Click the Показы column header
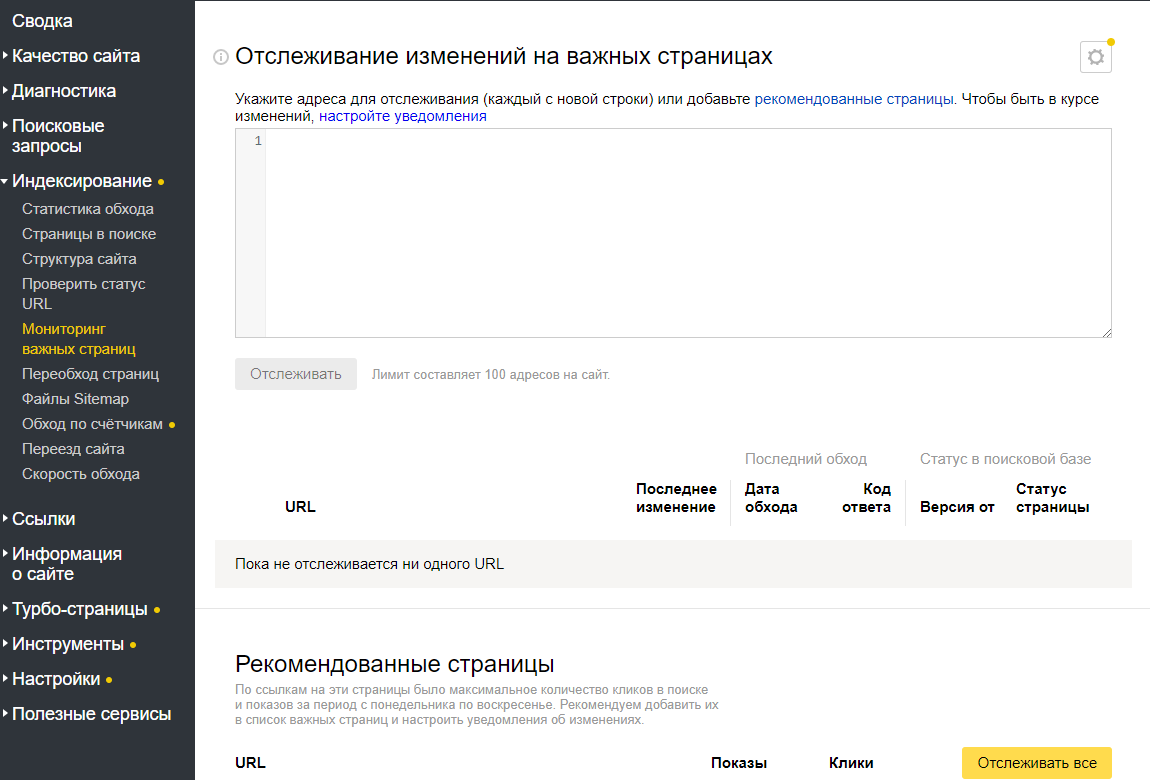The width and height of the screenshot is (1150, 780). [739, 763]
